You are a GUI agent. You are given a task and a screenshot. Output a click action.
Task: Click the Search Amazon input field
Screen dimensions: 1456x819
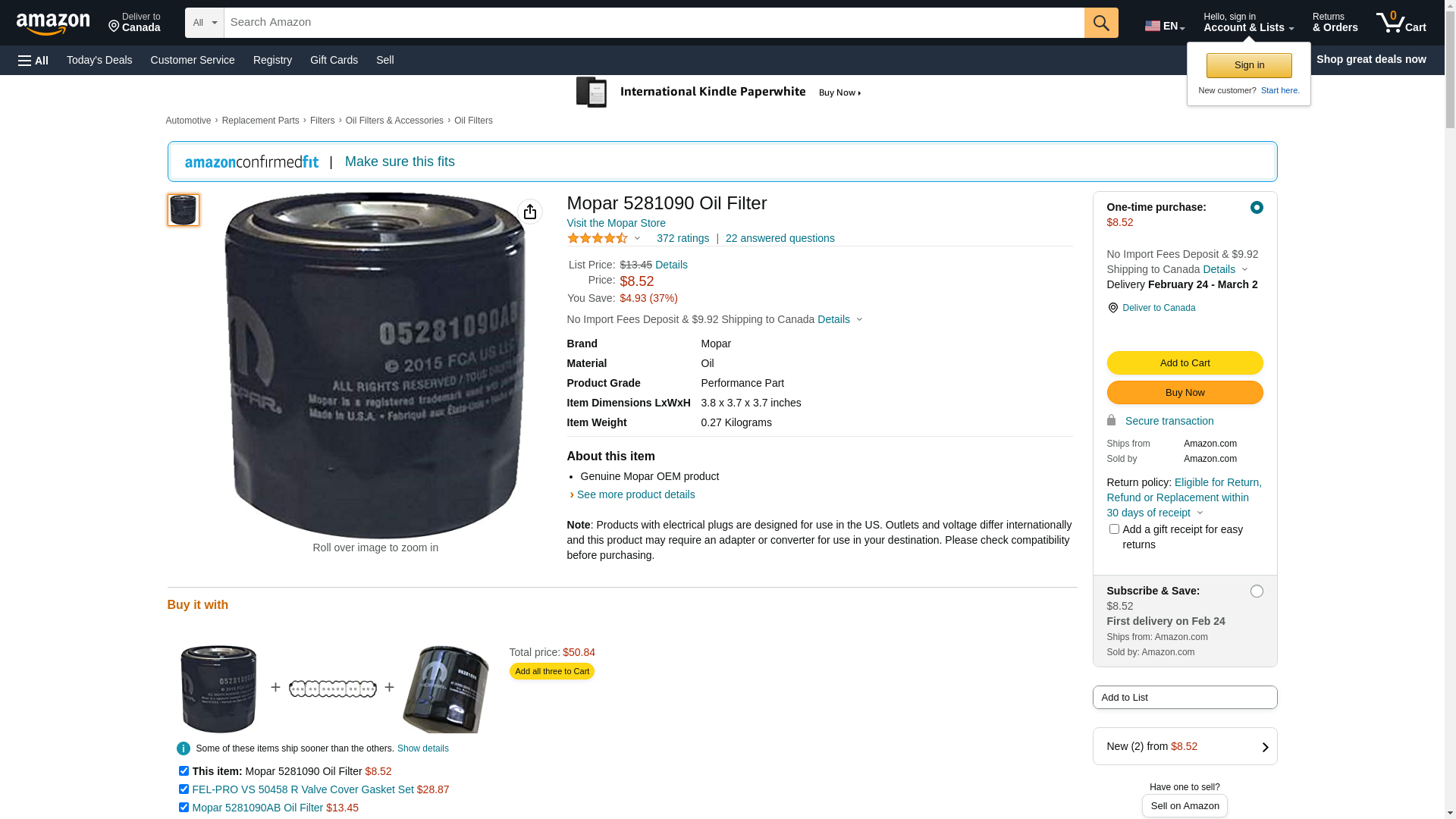point(653,23)
